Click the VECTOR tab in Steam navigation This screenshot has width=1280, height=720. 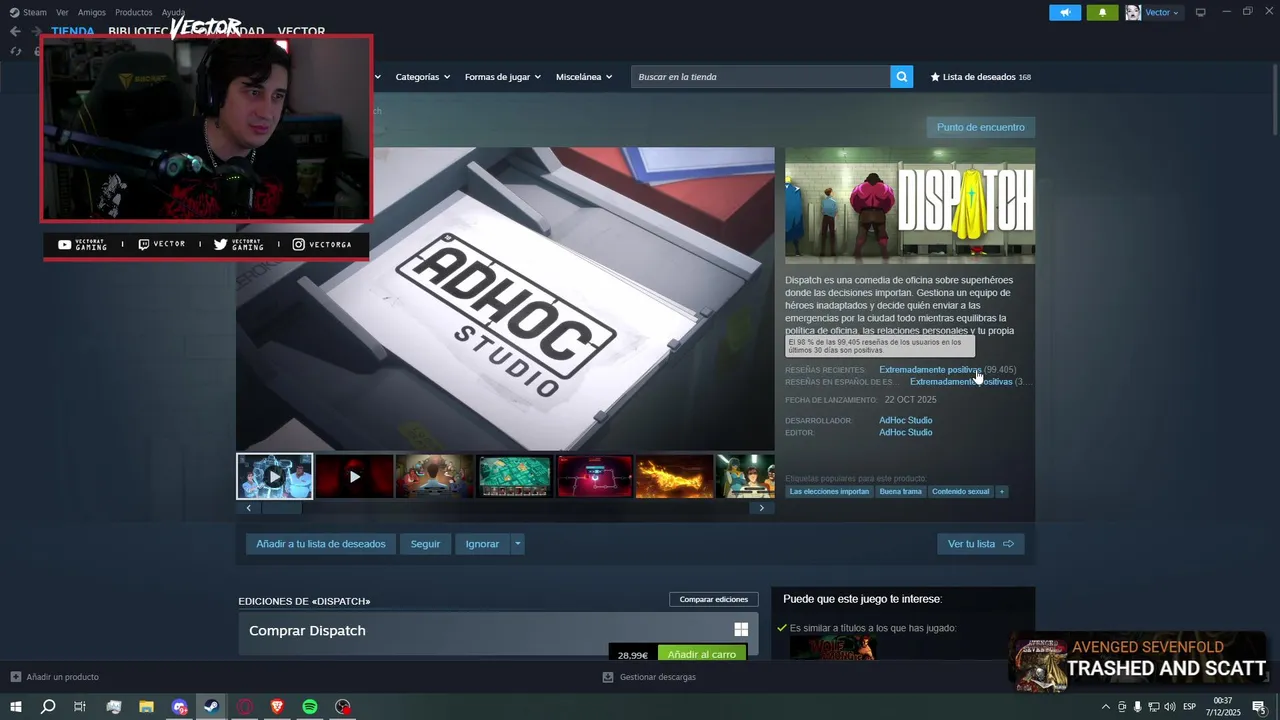(301, 31)
